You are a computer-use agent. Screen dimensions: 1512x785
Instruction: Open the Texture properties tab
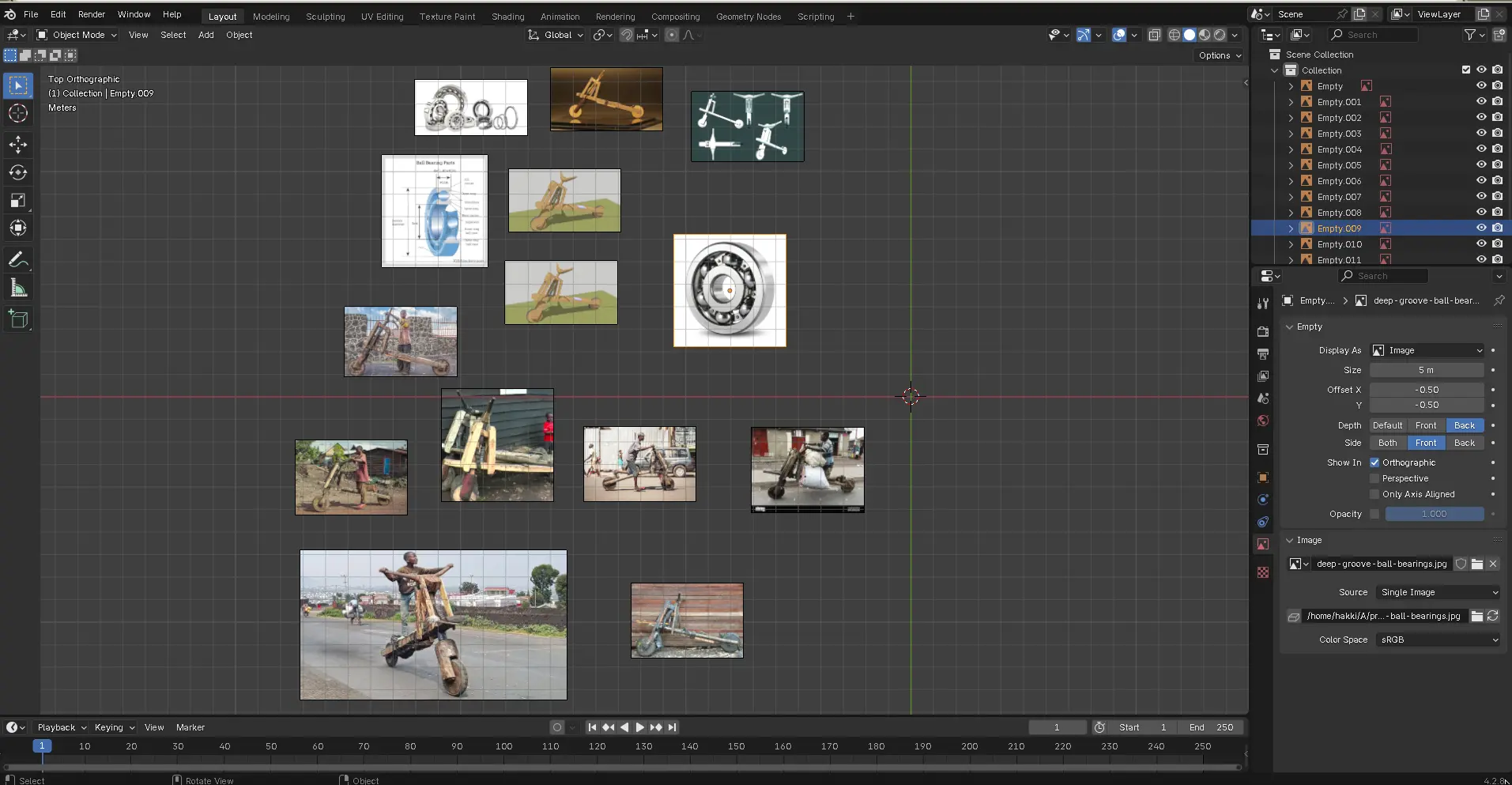point(1263,572)
